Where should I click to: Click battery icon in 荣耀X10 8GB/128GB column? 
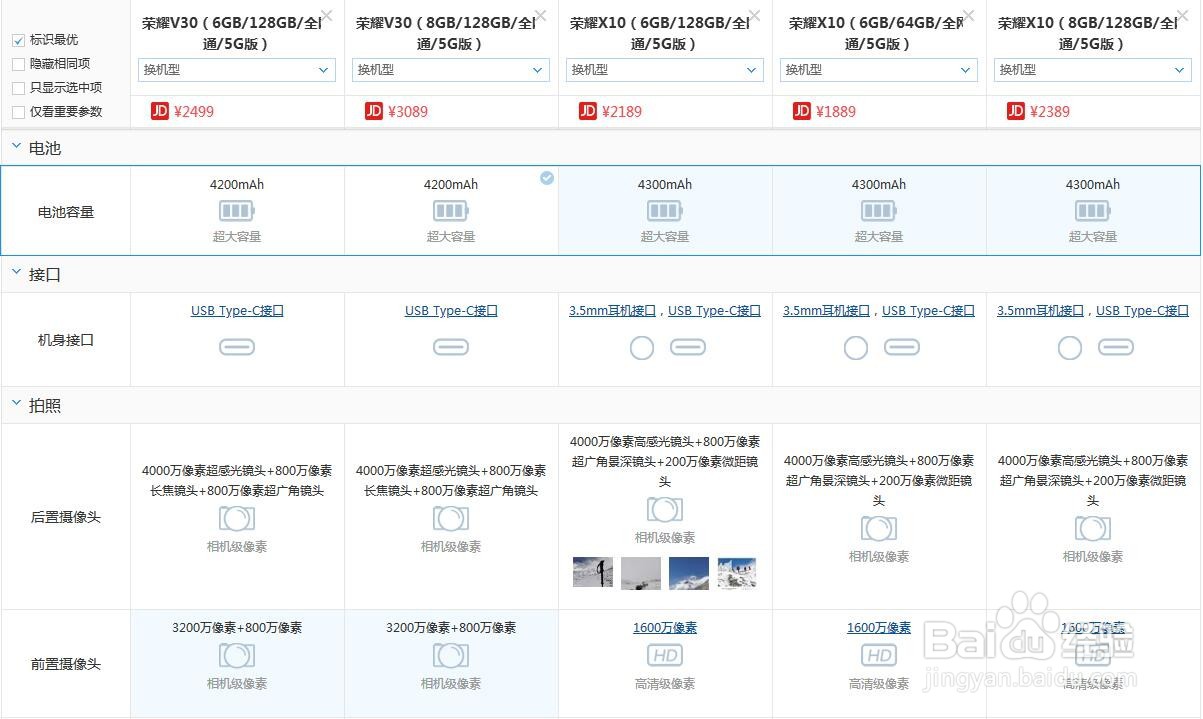(x=1093, y=211)
